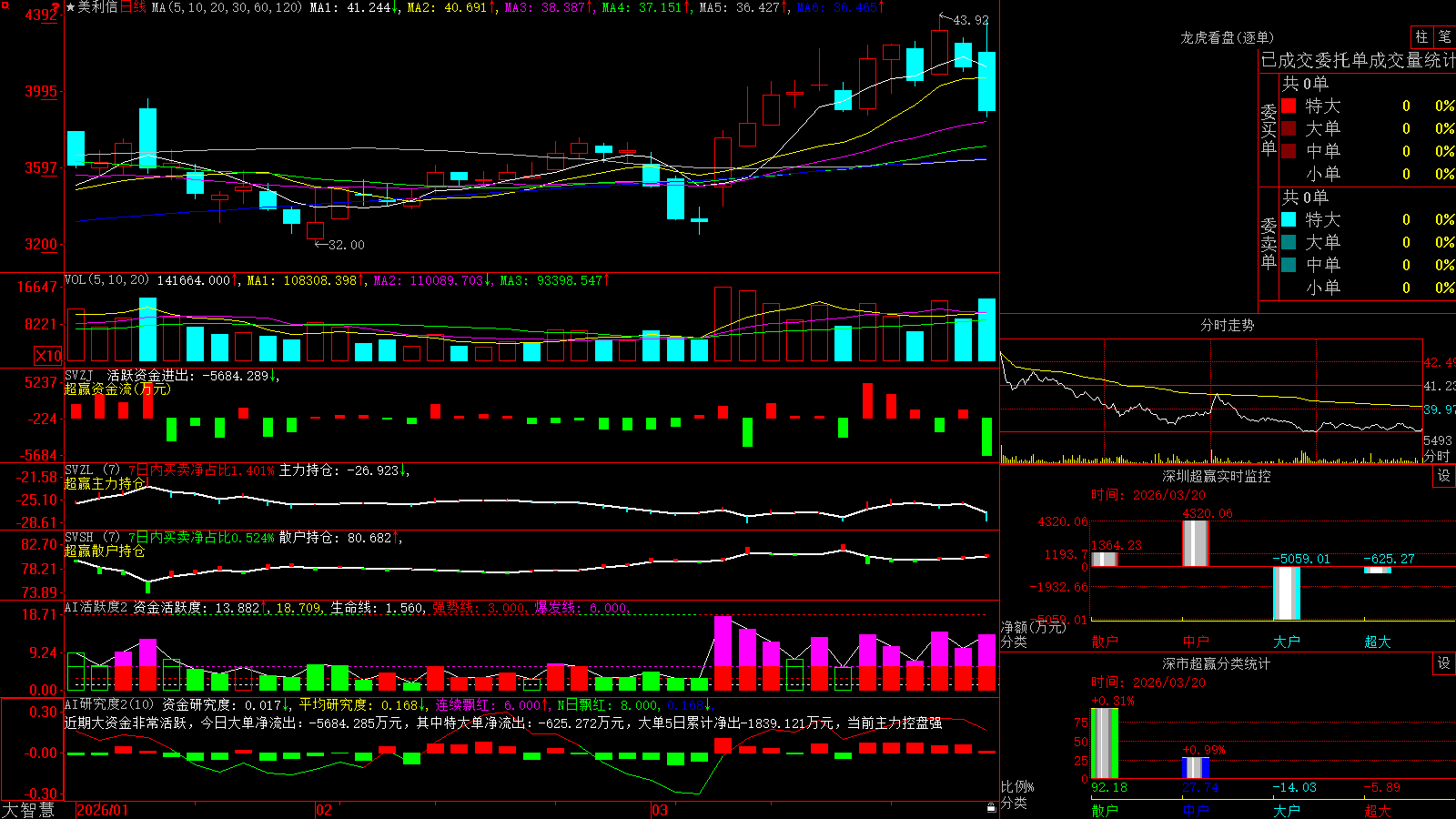This screenshot has height=819, width=1456.
Task: Select 大户 in 深圳超赢实时监控 chart
Action: pyautogui.click(x=1287, y=642)
